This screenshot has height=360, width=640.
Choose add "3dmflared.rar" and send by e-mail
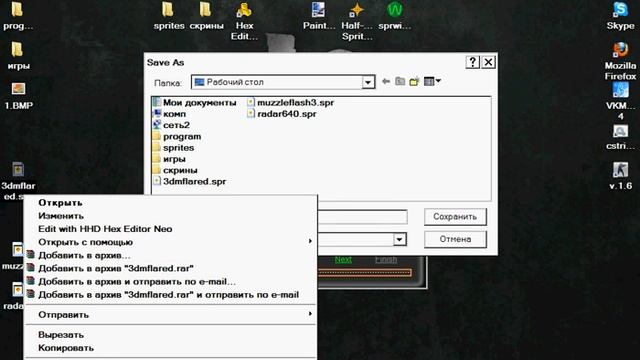[171, 295]
